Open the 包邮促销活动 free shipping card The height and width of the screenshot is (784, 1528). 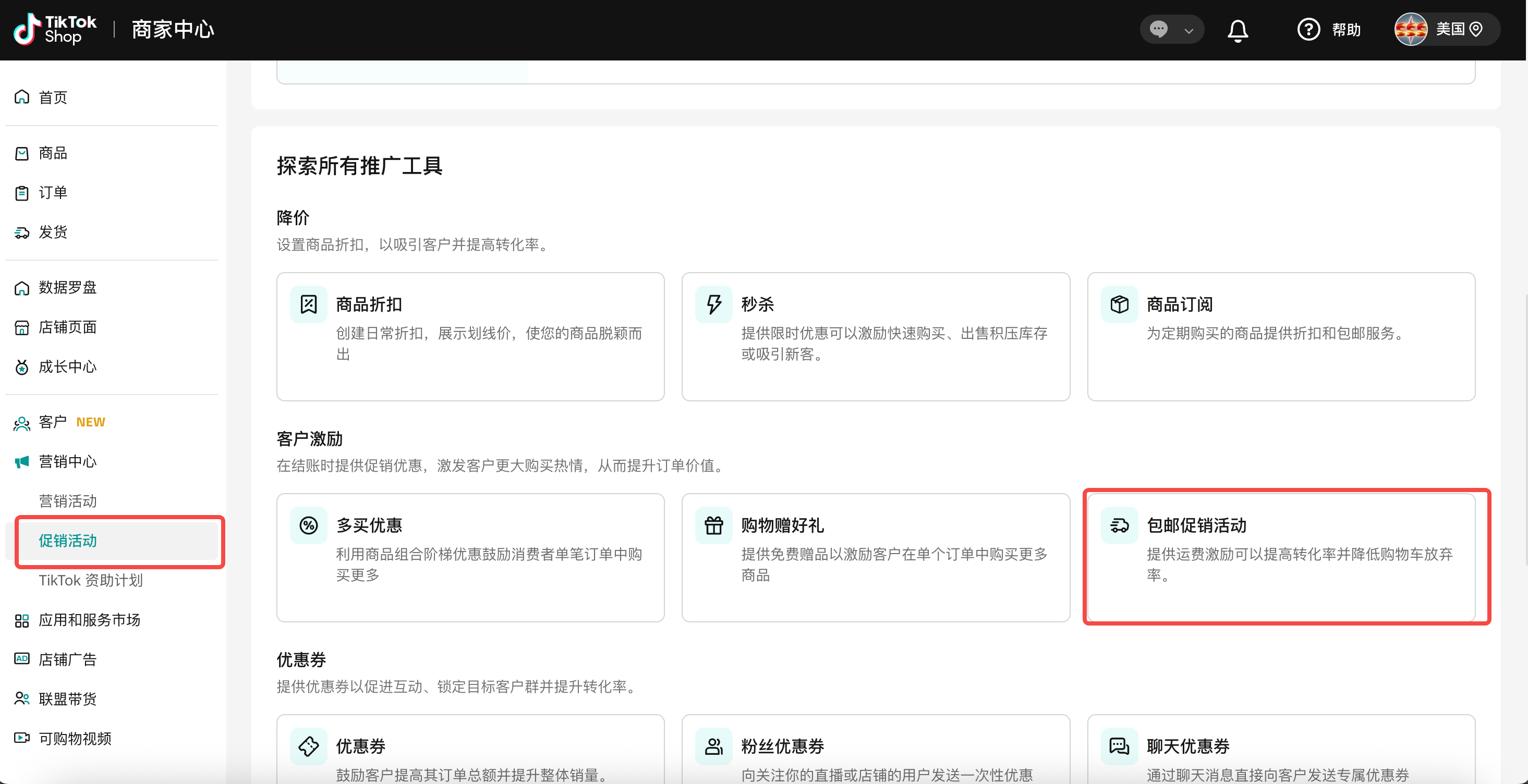click(1280, 556)
